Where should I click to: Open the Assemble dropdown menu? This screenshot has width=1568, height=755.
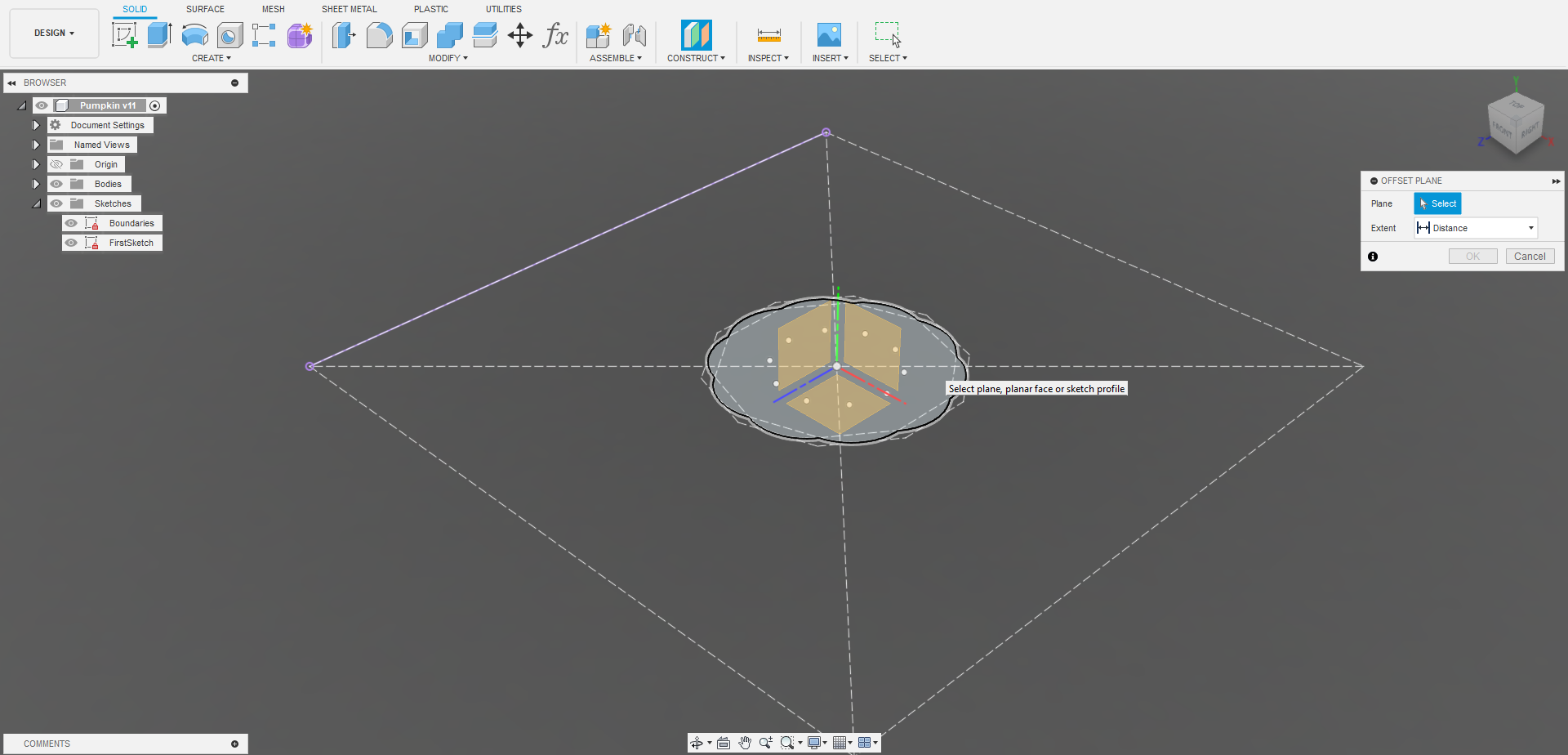[x=616, y=58]
